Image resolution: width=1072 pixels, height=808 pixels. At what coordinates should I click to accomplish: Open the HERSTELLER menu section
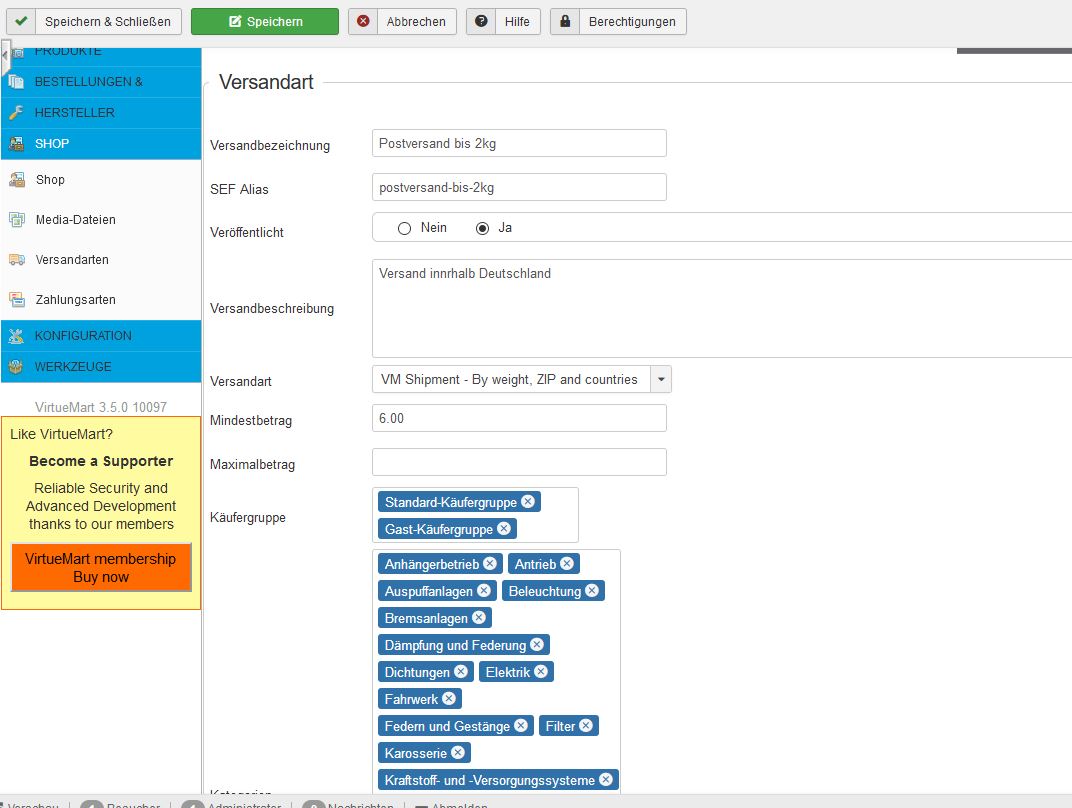[x=74, y=113]
